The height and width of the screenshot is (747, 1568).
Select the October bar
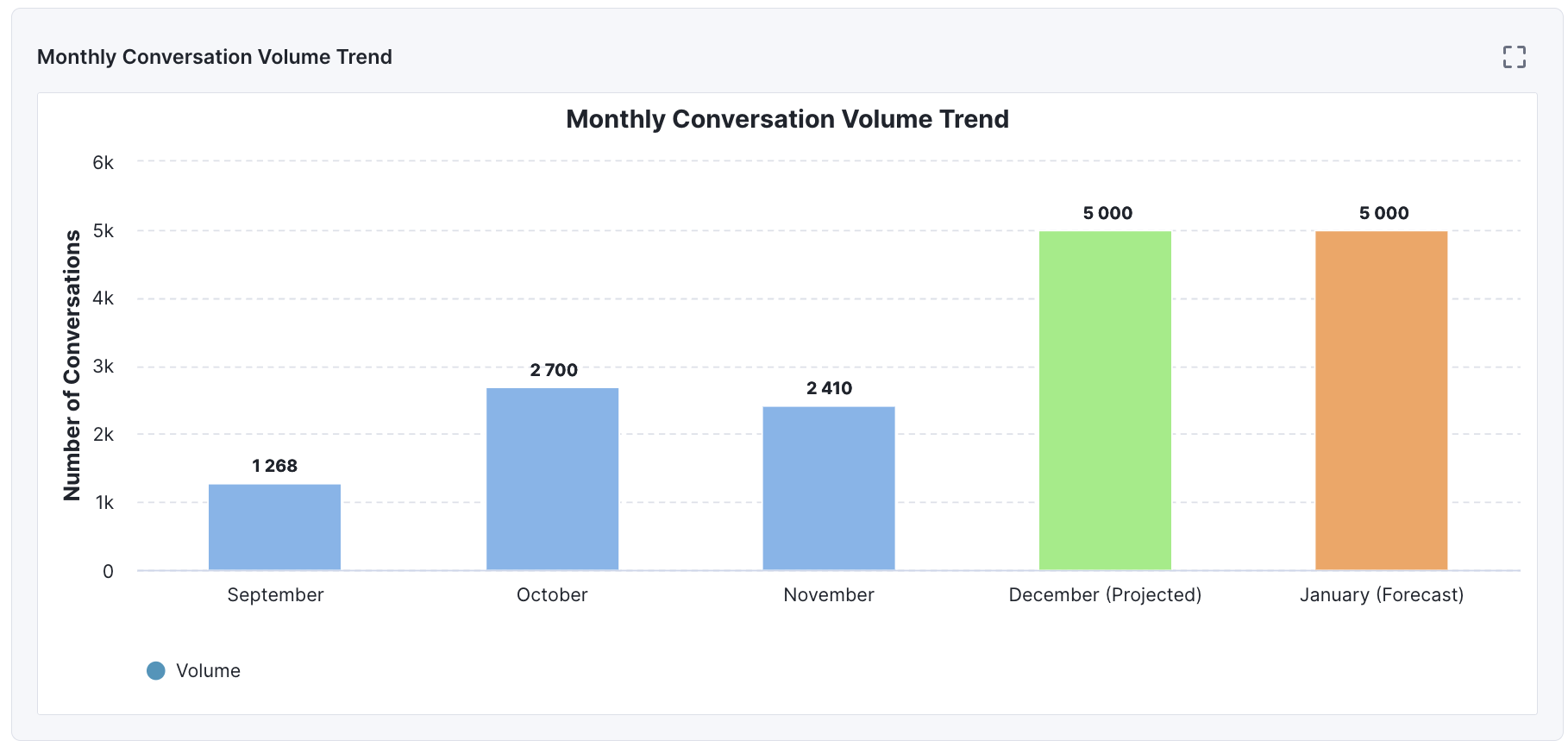(x=552, y=479)
